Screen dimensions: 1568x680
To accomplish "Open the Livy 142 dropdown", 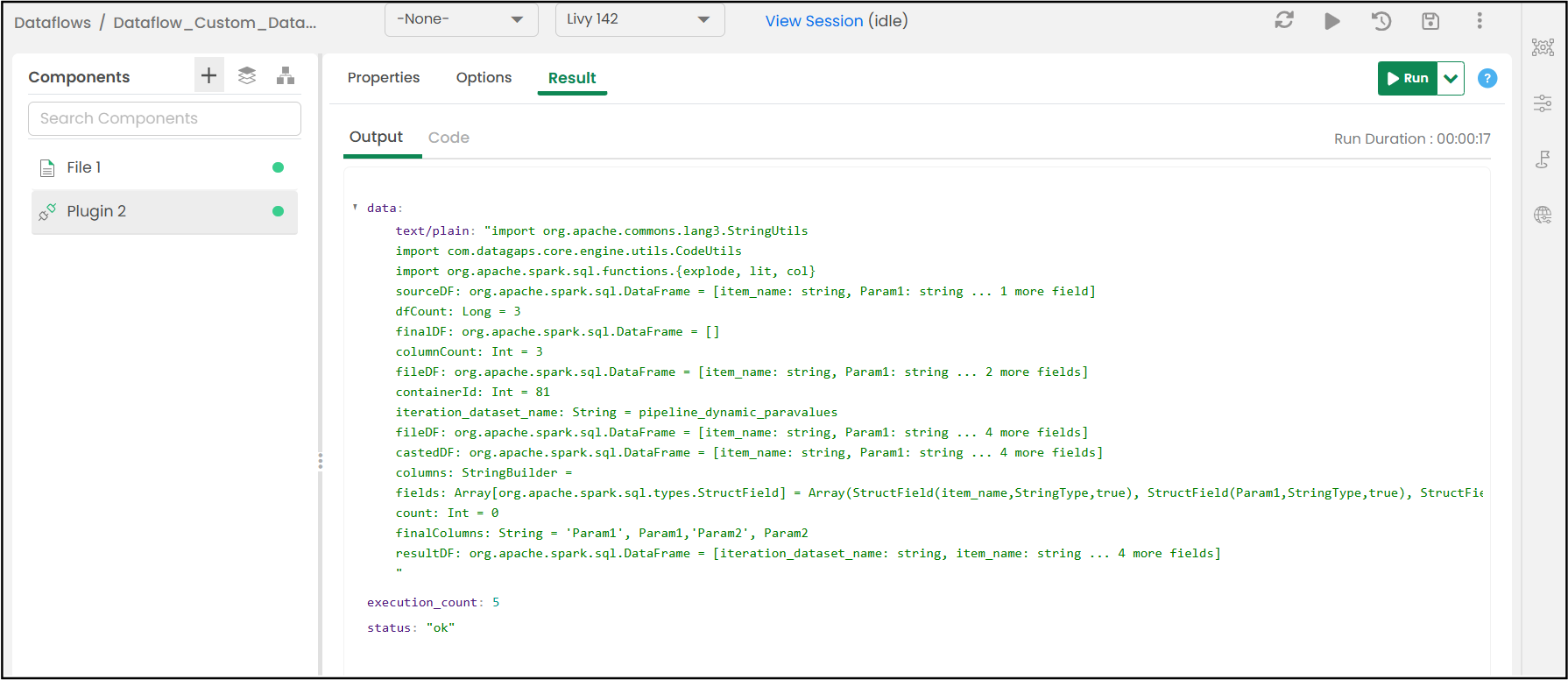I will [x=639, y=19].
